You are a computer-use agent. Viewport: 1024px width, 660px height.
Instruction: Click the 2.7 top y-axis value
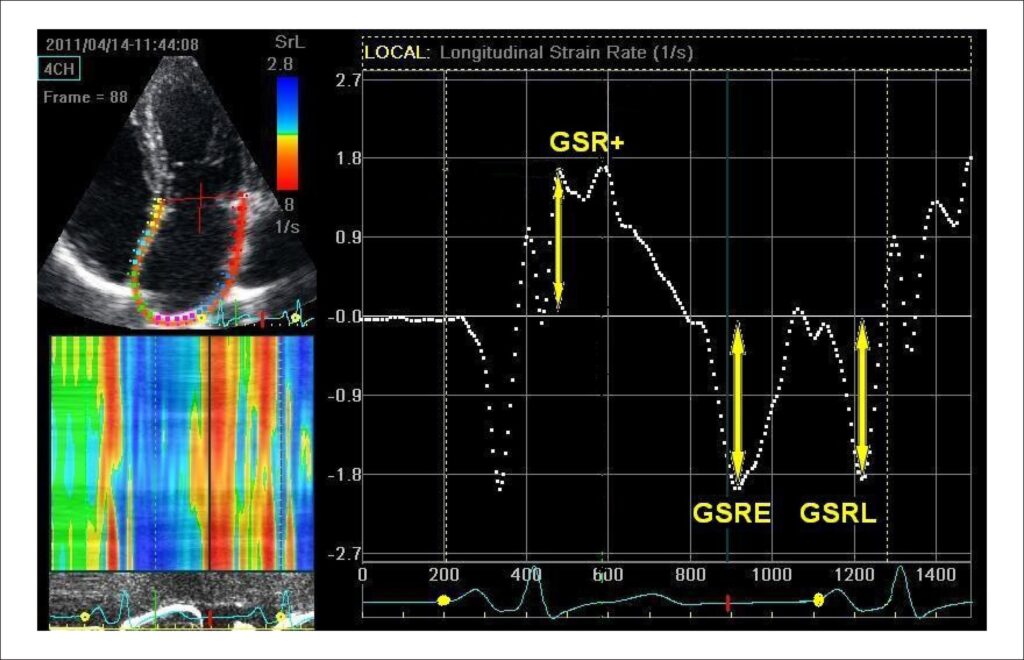[347, 80]
